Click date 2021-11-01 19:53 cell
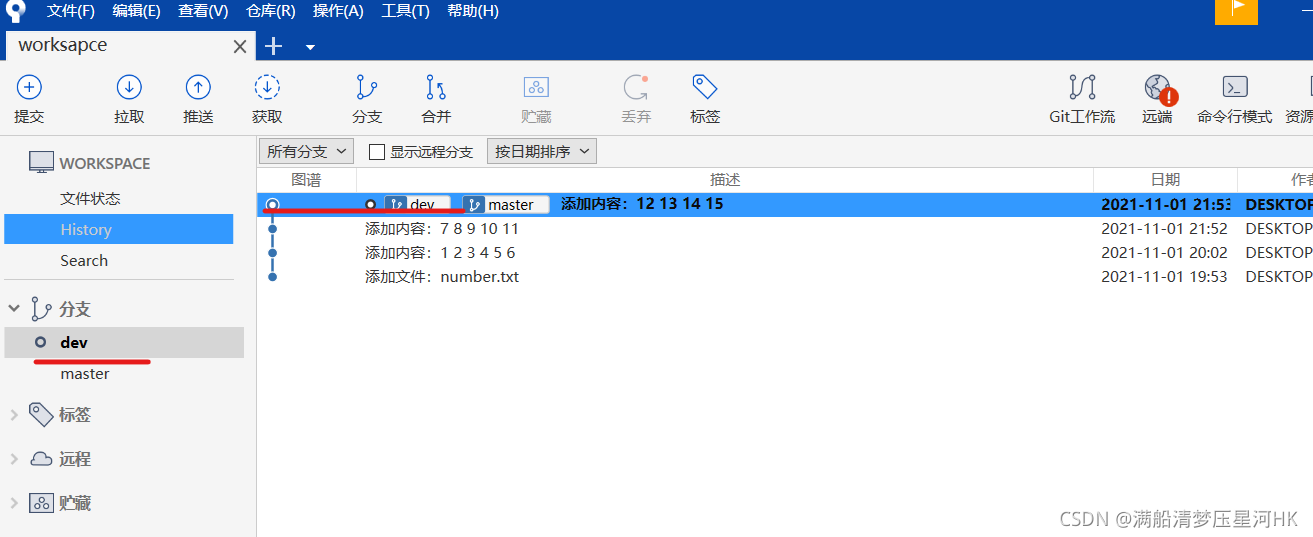 [x=1164, y=277]
